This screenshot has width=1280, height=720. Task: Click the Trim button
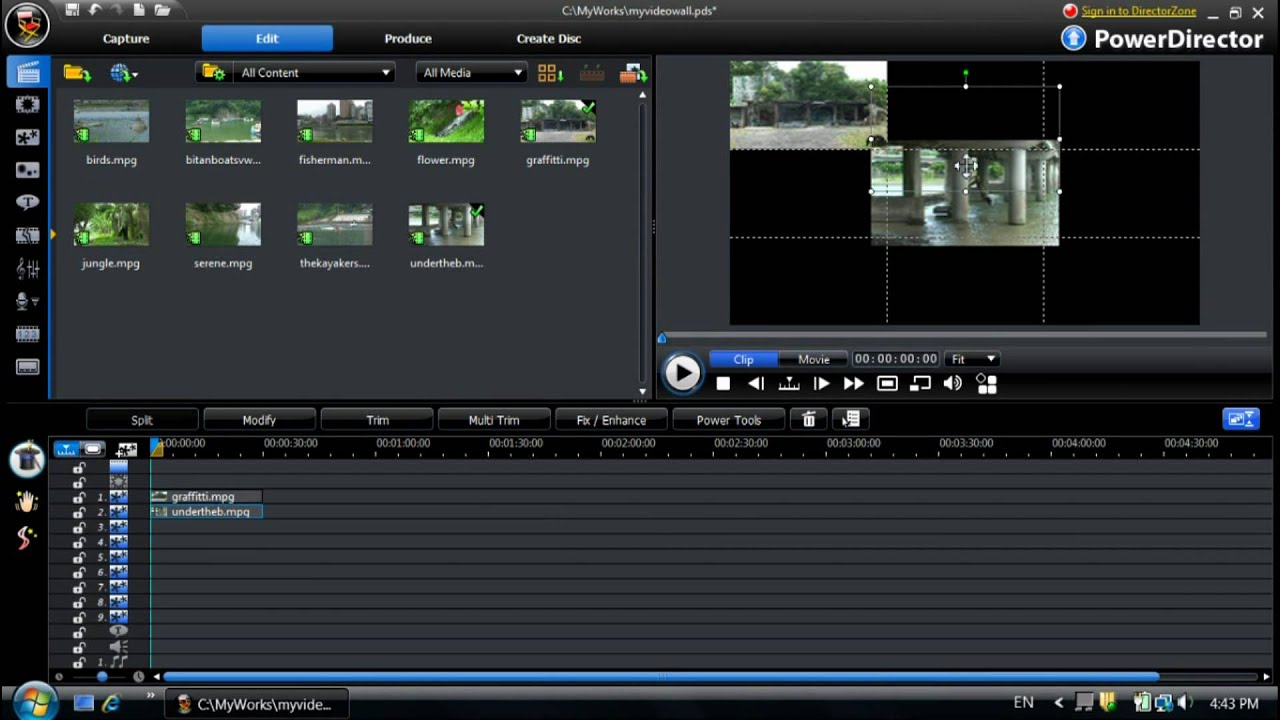377,420
